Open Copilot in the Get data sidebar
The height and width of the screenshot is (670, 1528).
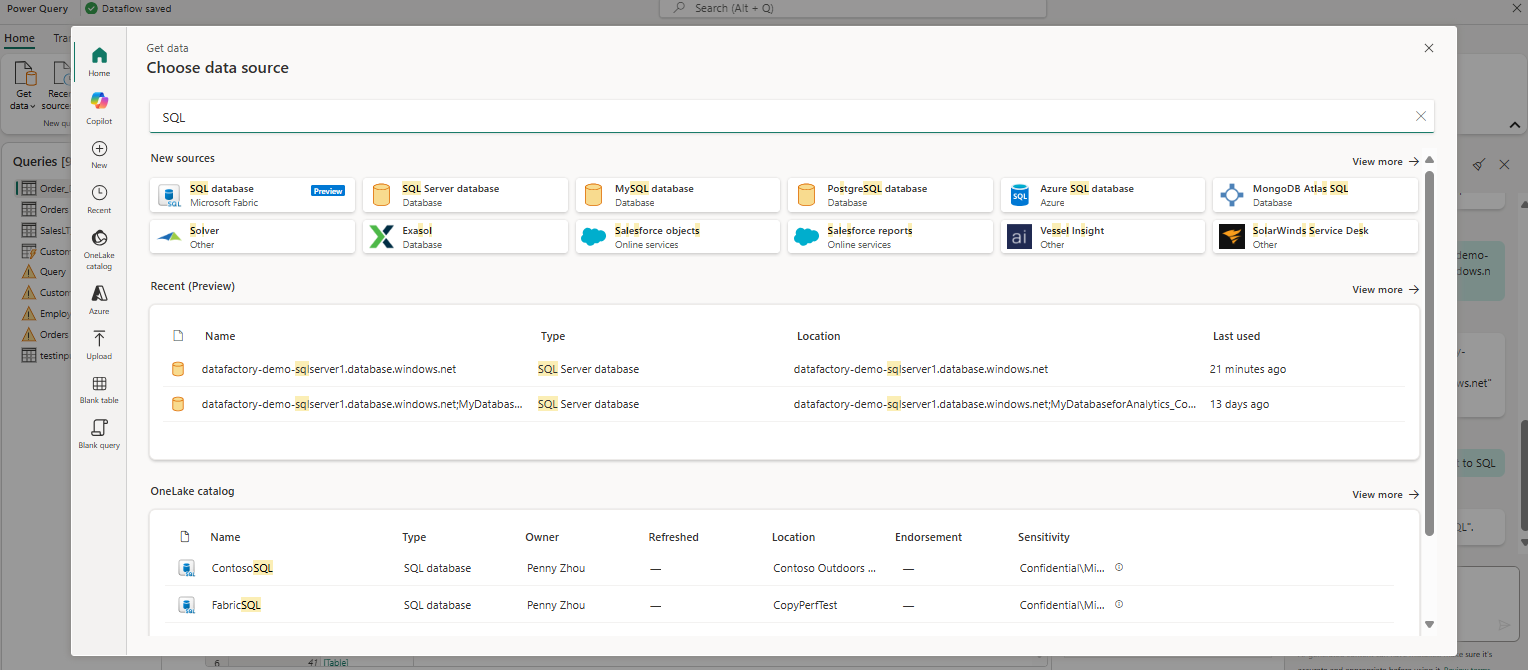tap(99, 107)
